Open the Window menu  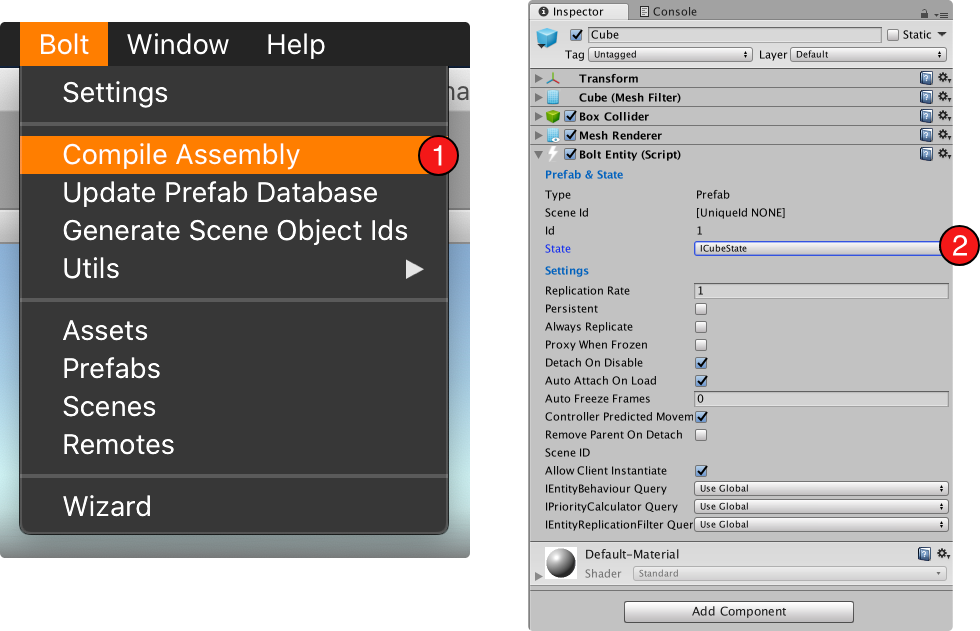tap(178, 44)
